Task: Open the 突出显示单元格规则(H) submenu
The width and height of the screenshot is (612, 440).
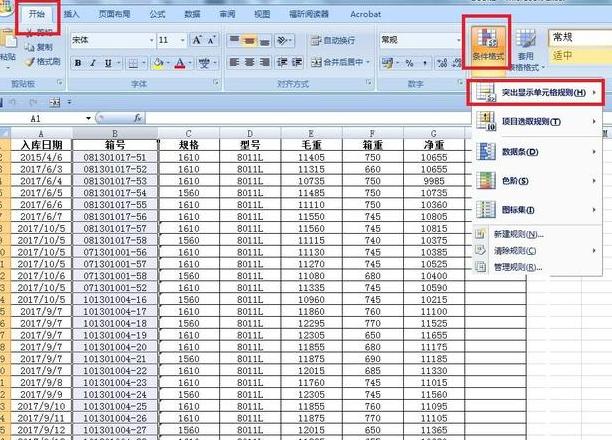Action: click(x=536, y=93)
